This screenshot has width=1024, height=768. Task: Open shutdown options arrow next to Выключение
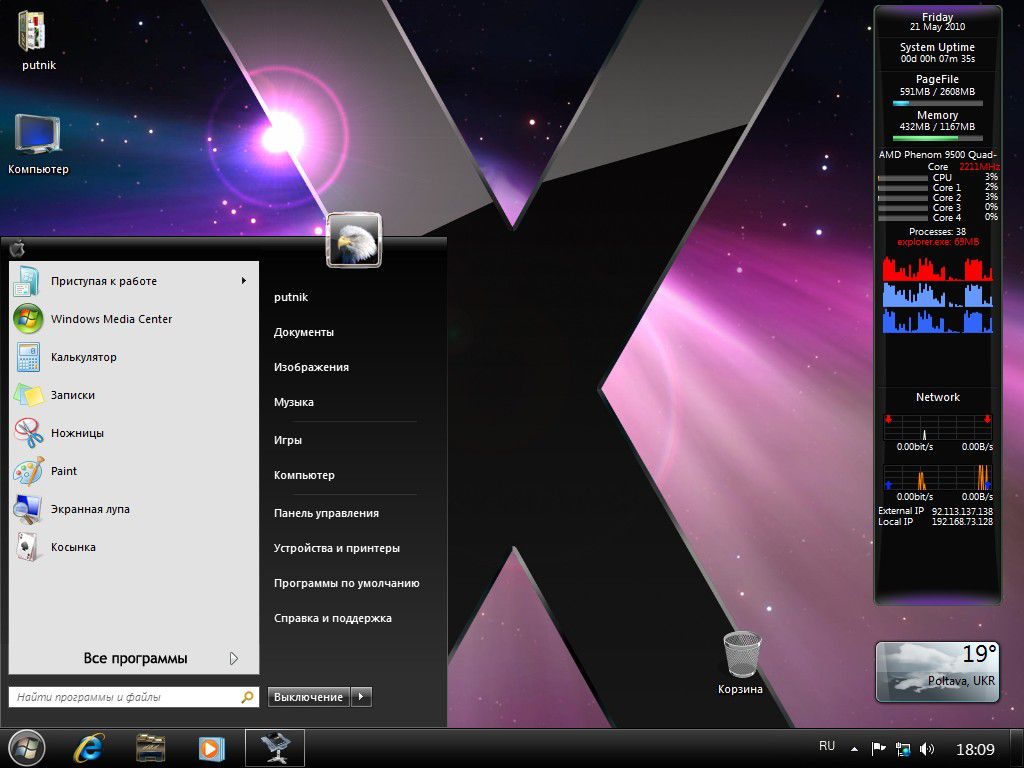point(362,697)
